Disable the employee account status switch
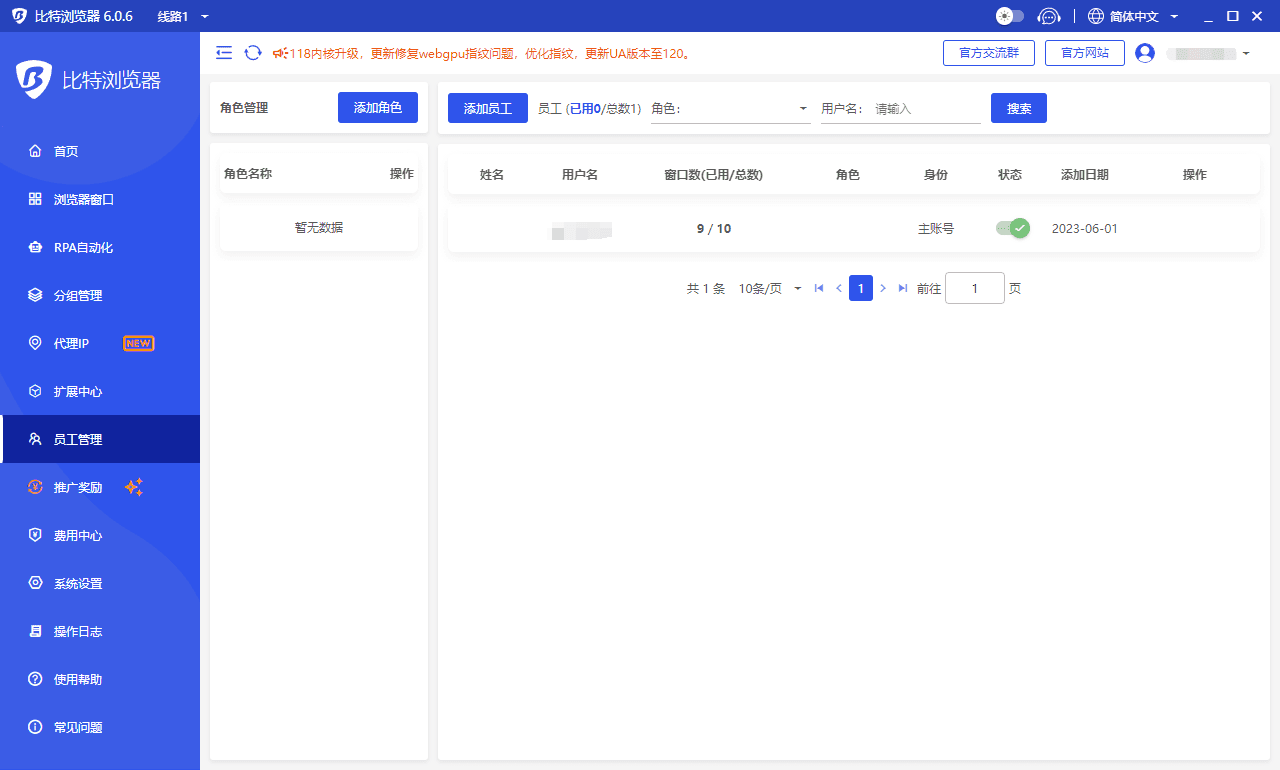Image resolution: width=1280 pixels, height=770 pixels. pyautogui.click(x=1011, y=228)
